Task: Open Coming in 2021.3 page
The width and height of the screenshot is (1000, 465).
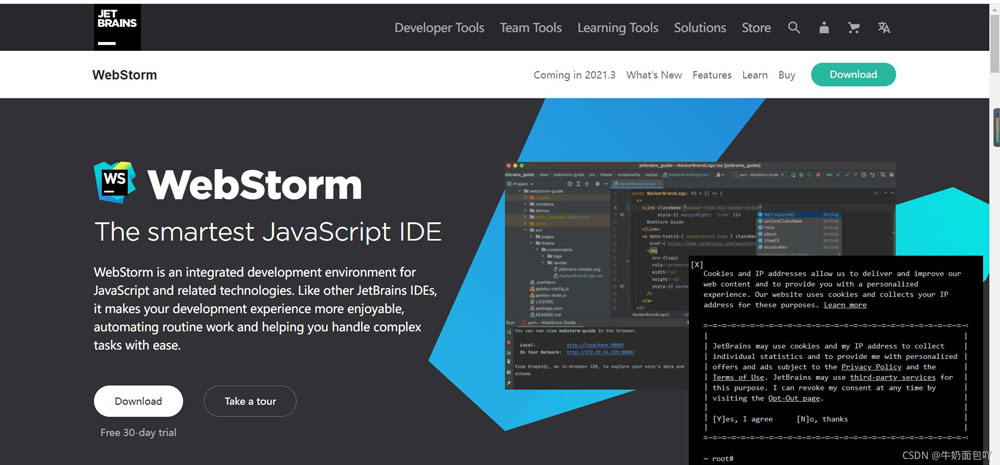Action: pyautogui.click(x=574, y=75)
